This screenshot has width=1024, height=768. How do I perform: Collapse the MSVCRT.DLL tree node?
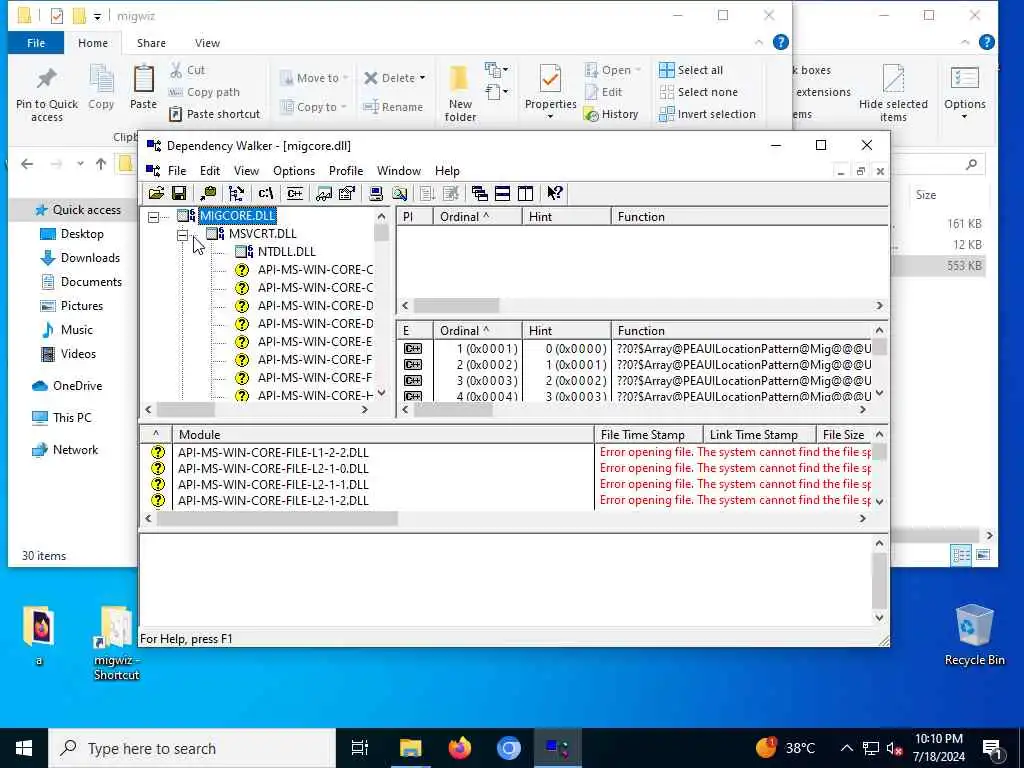point(182,234)
